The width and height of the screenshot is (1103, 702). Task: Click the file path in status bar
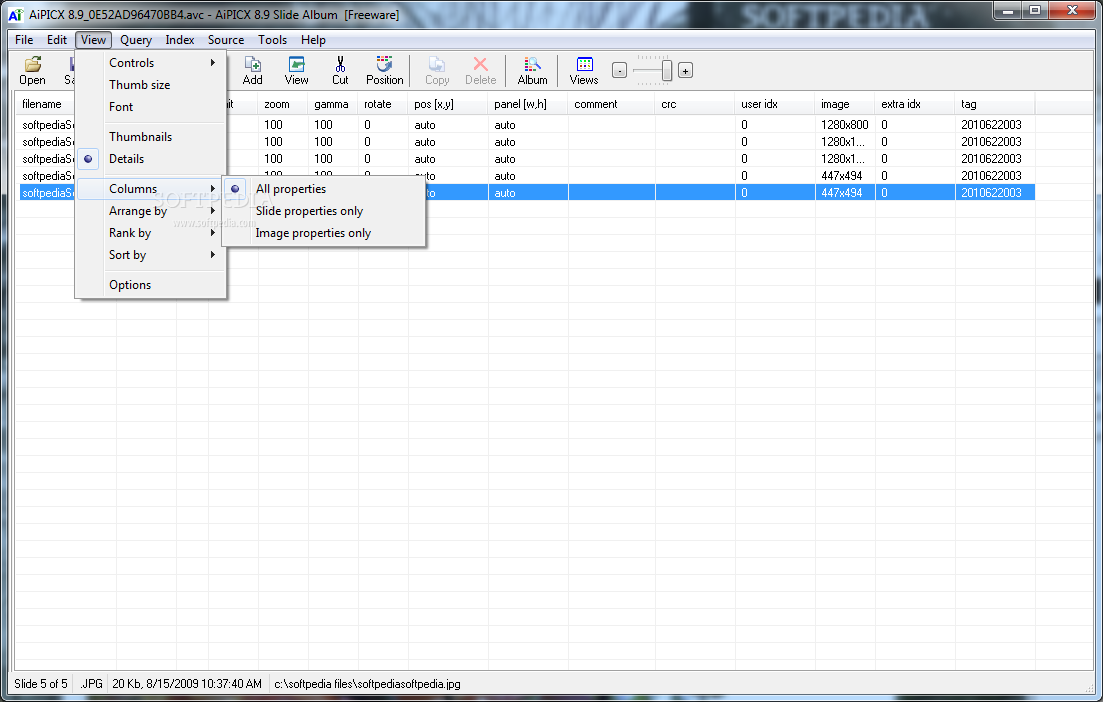(367, 684)
